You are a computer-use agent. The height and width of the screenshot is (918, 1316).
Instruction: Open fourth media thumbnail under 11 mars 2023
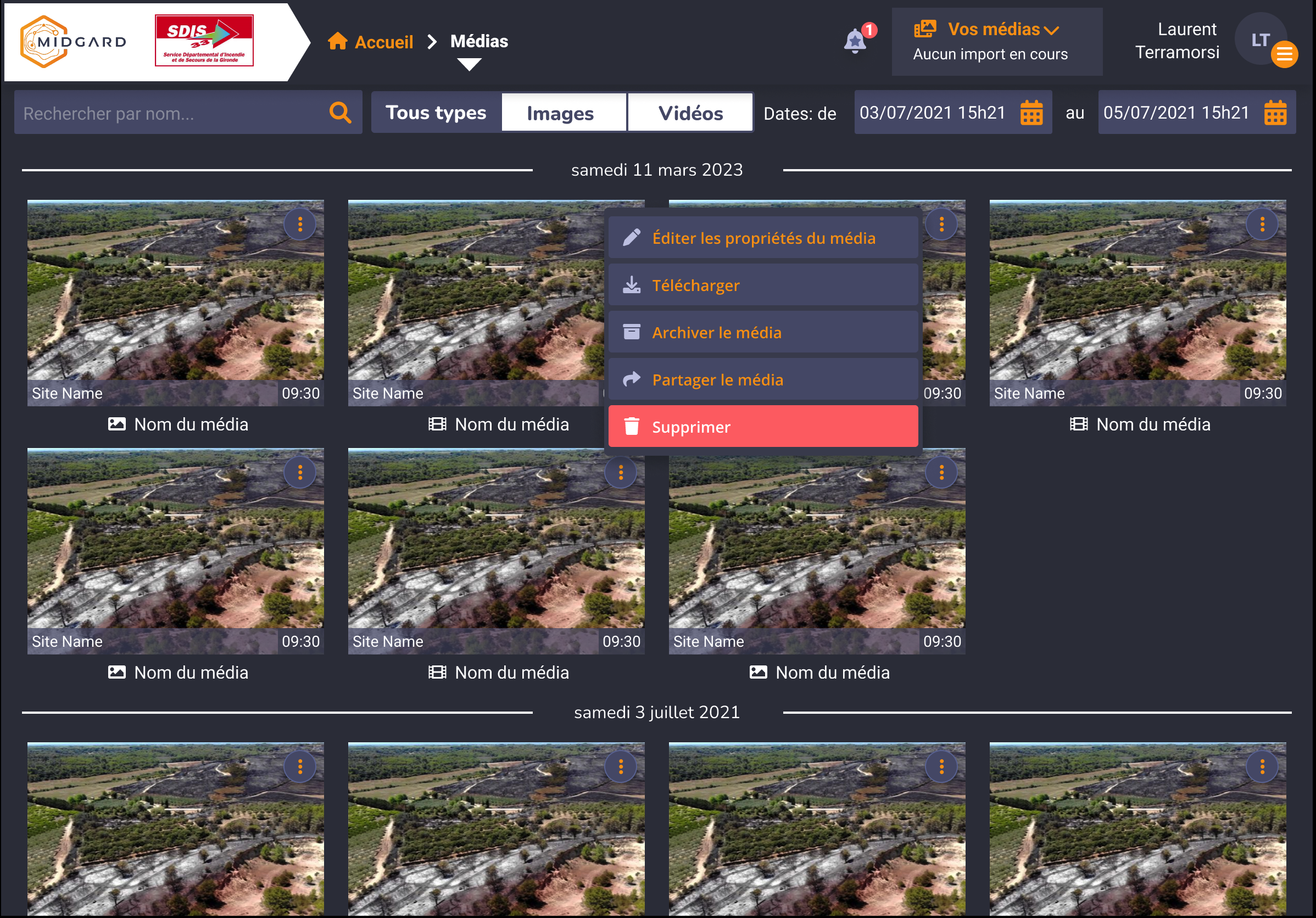point(1137,303)
